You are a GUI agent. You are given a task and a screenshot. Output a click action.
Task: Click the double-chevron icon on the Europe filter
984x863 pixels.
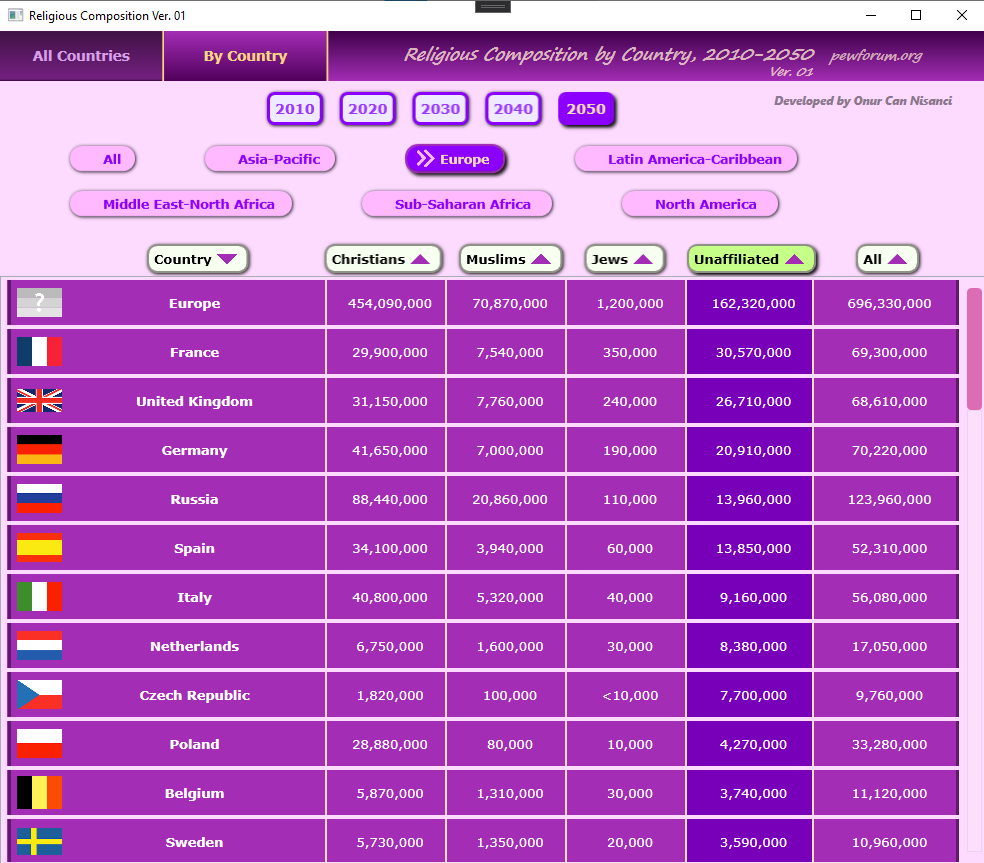point(425,159)
